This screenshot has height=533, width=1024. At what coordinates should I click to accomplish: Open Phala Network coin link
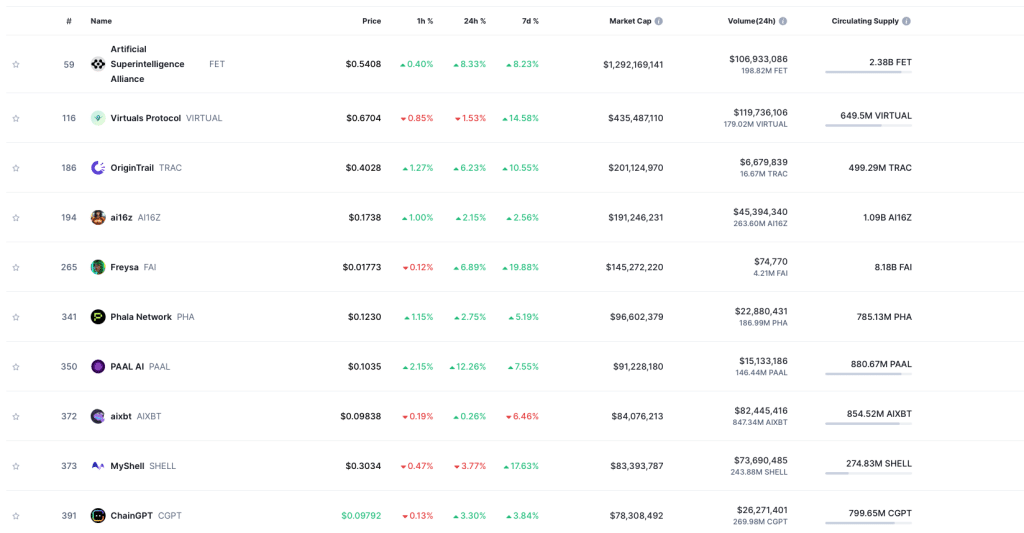141,317
